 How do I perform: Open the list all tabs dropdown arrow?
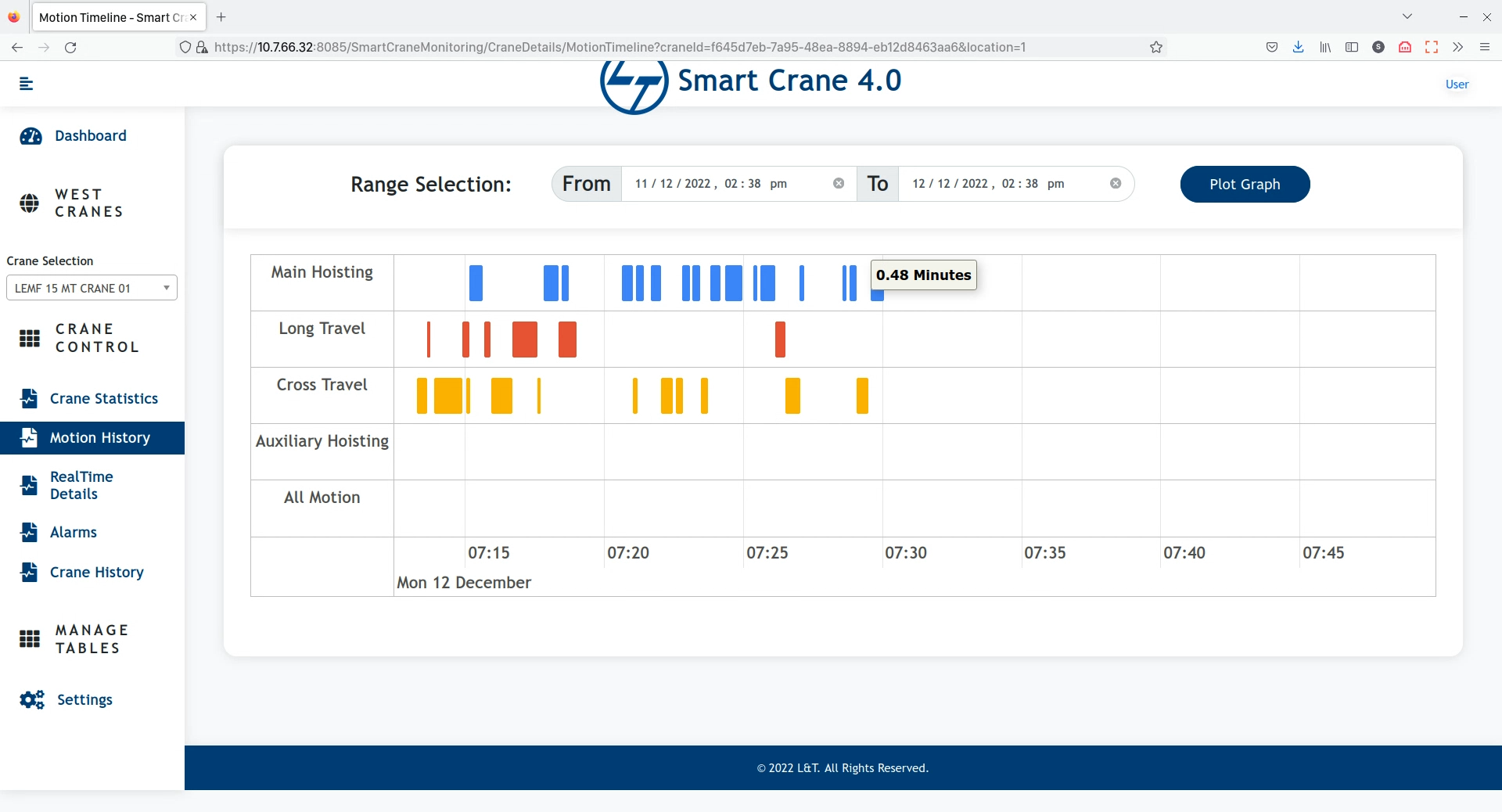pos(1407,16)
